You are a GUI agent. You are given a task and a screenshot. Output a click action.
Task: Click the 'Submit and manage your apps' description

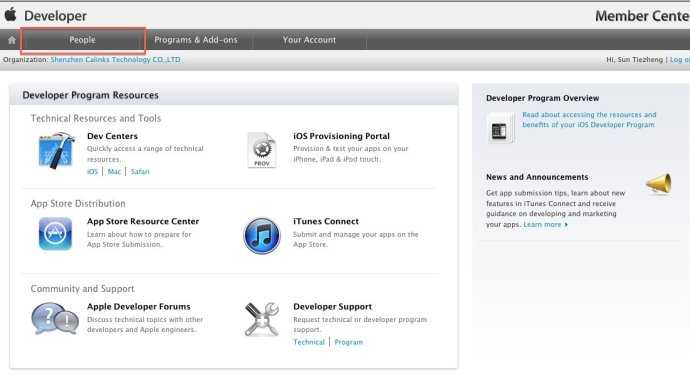tap(356, 239)
